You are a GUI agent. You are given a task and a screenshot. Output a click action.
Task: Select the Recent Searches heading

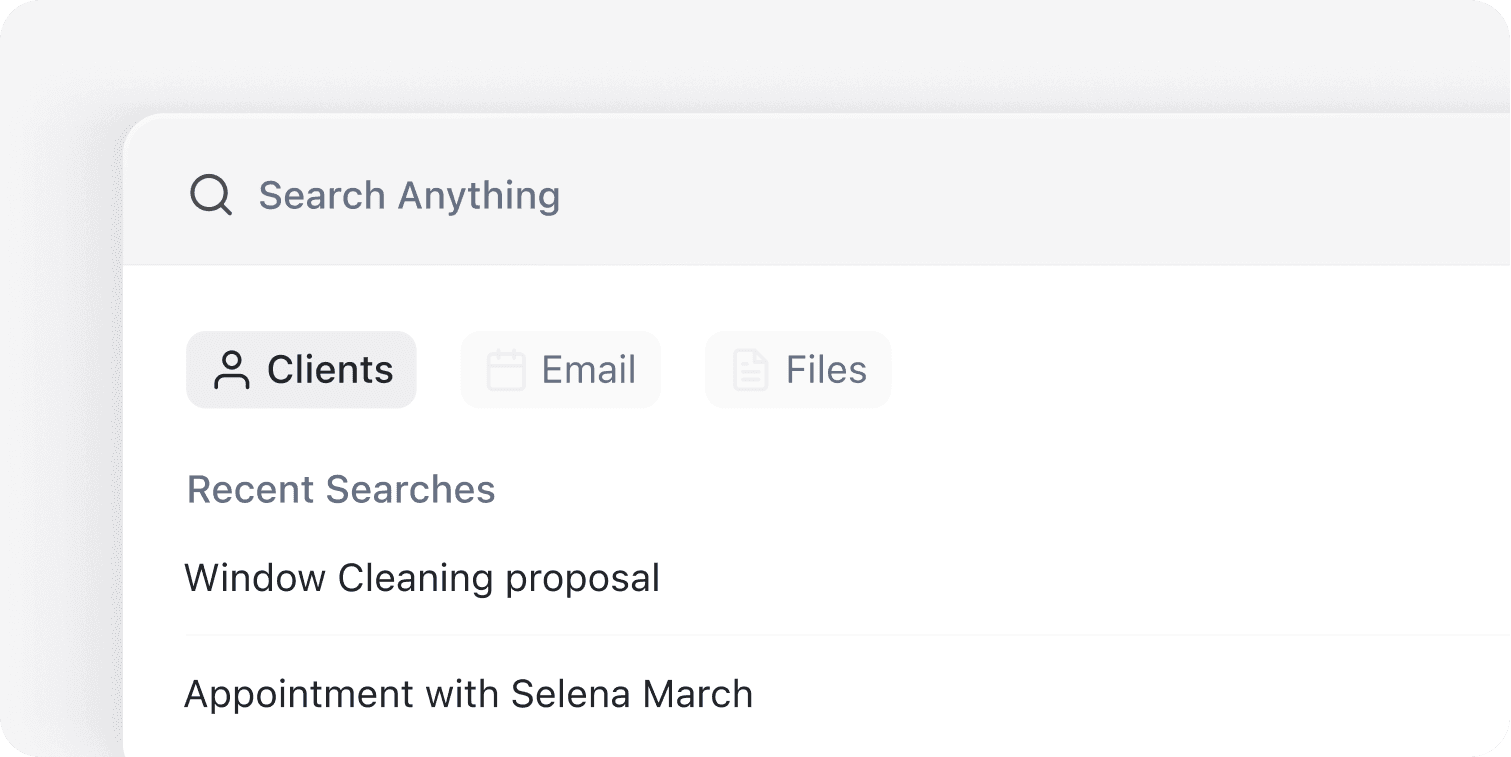point(341,489)
